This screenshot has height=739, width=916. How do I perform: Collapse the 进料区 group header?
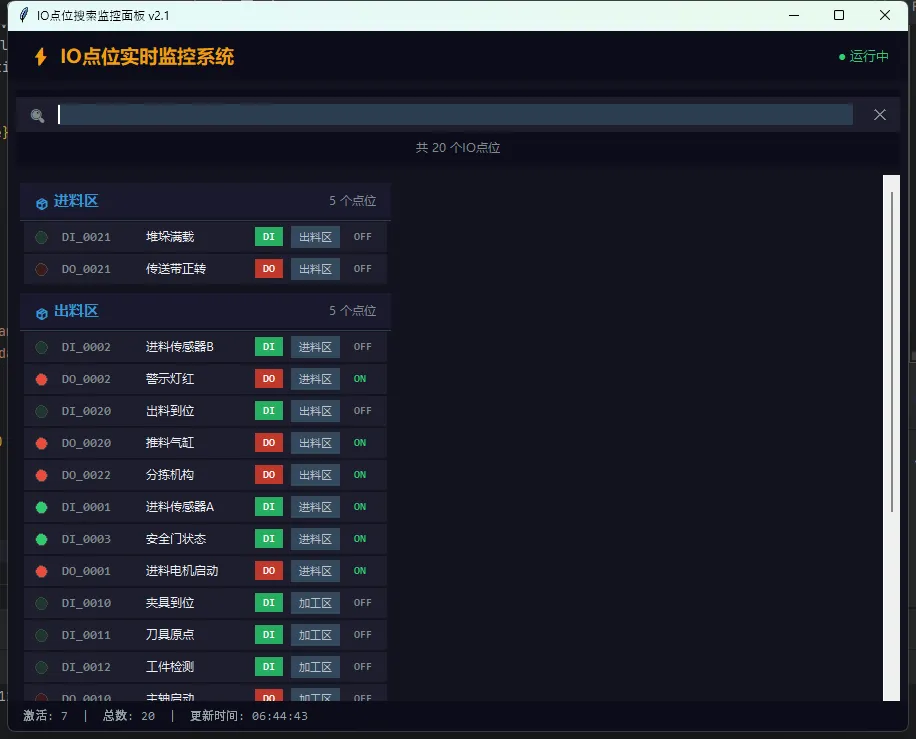coord(76,201)
